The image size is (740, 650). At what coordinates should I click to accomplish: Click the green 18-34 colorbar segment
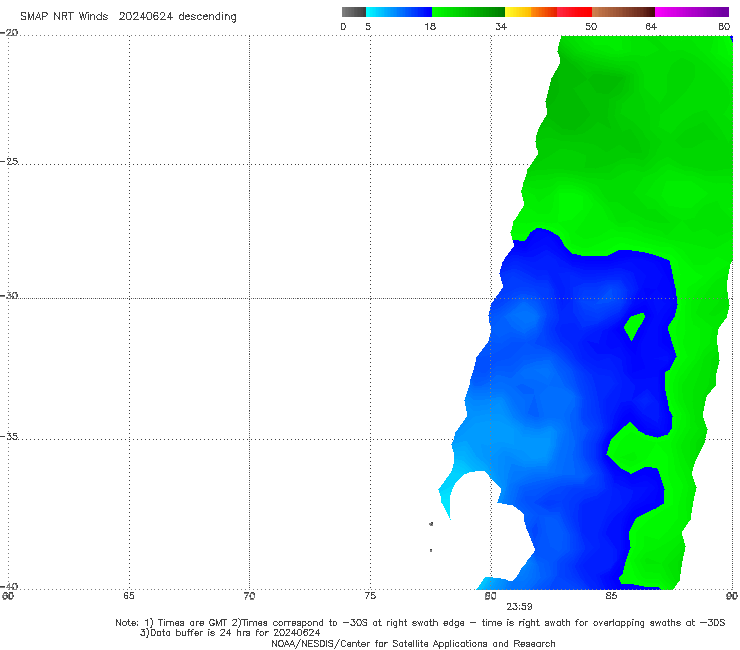[x=468, y=12]
